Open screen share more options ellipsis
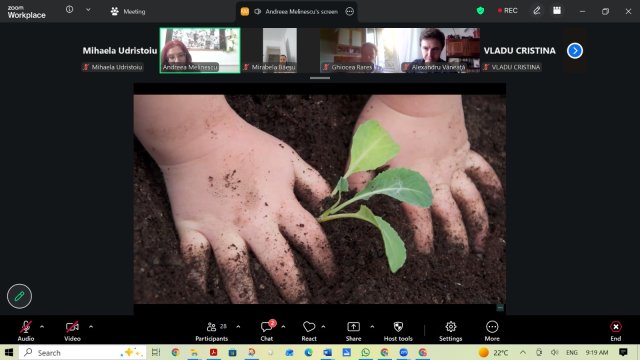Screen dimensions: 640x360 click(x=350, y=11)
